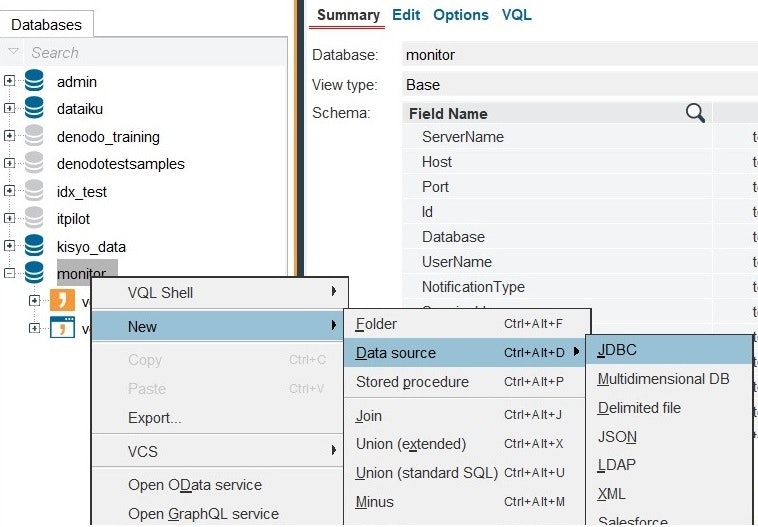
Task: Choose Minus from the New submenu
Action: (x=465, y=502)
